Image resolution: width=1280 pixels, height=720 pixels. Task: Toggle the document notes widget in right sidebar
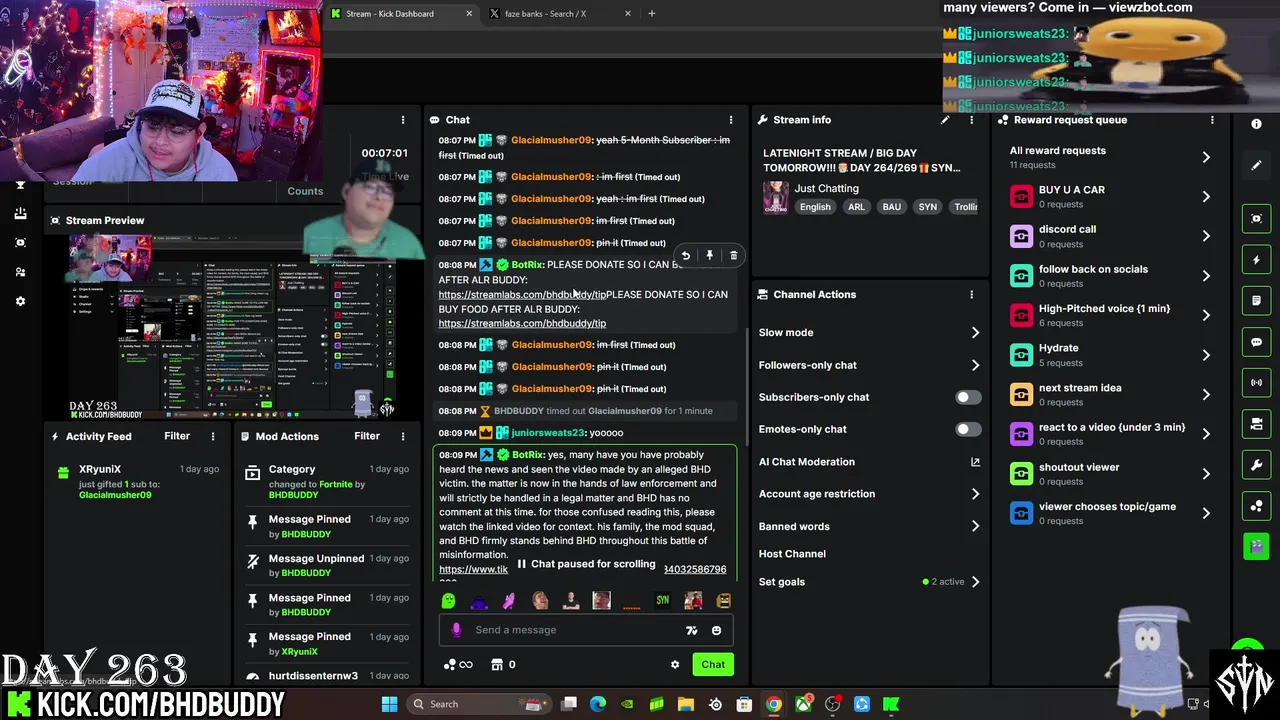pyautogui.click(x=1256, y=301)
